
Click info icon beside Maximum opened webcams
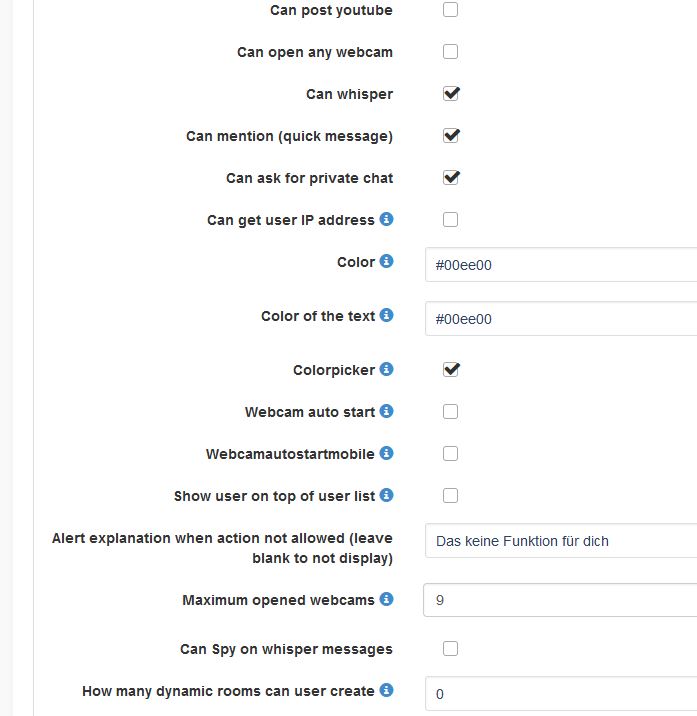tap(387, 600)
